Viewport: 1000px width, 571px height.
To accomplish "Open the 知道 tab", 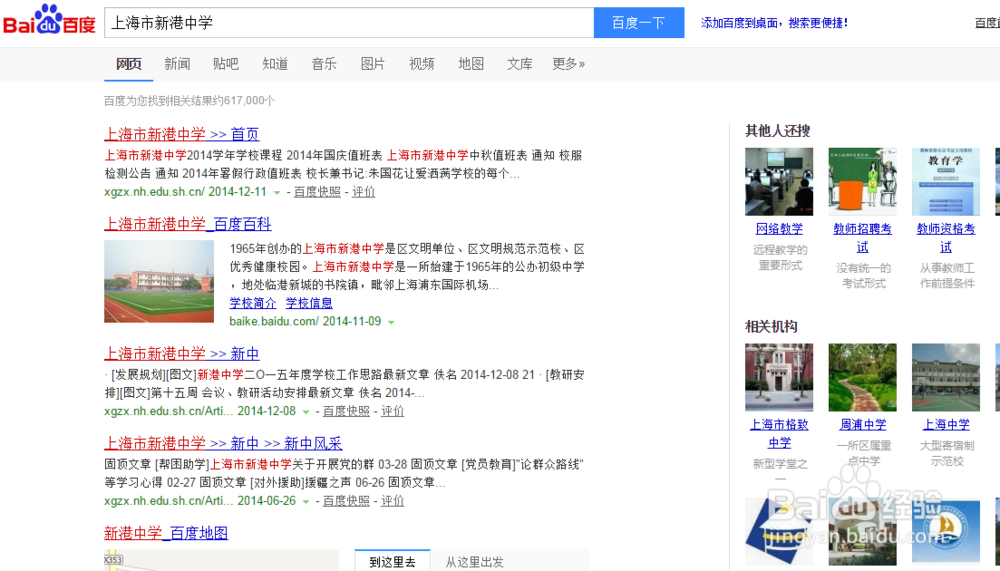I will (x=275, y=64).
